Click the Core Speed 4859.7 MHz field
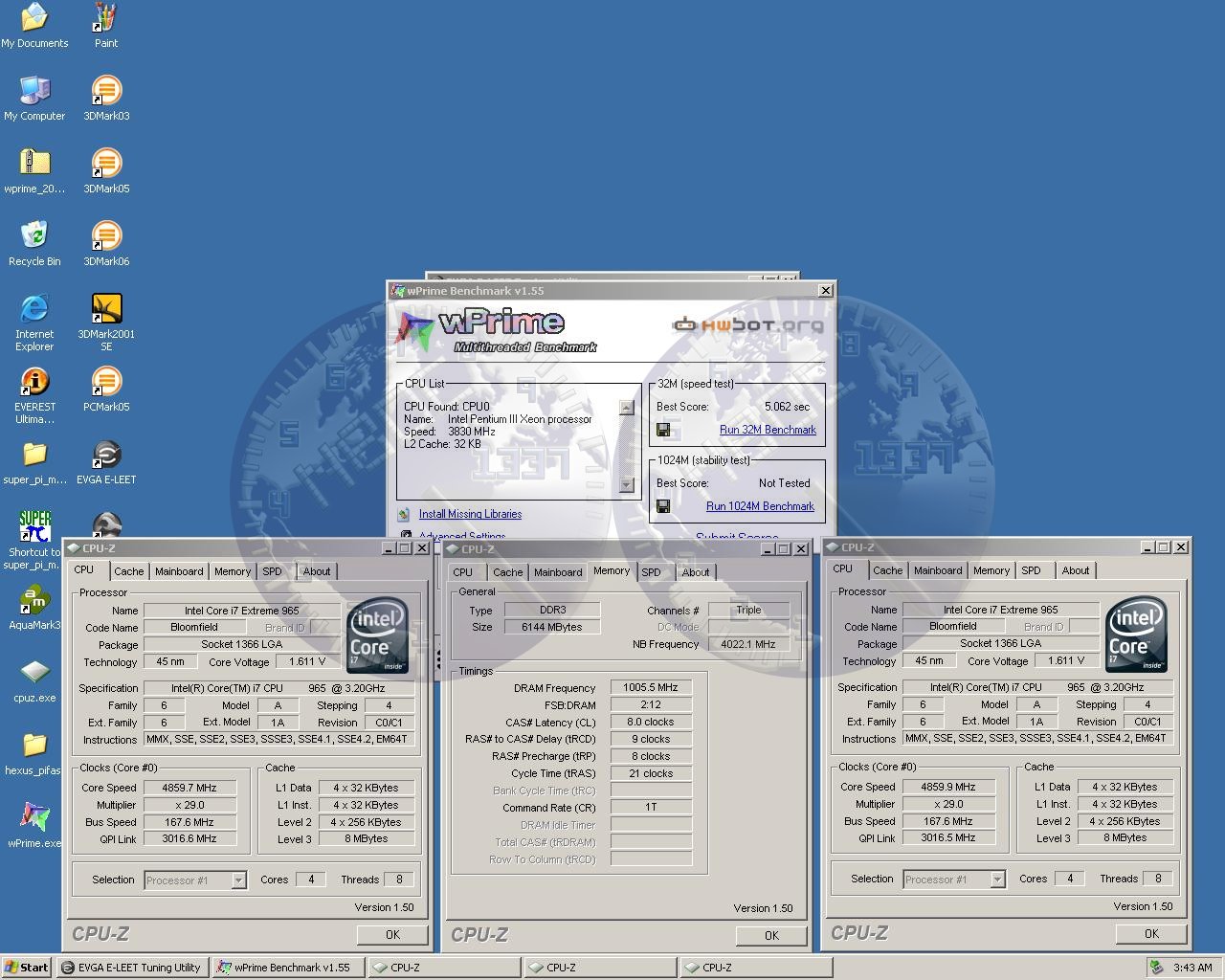The height and width of the screenshot is (980, 1225). click(189, 788)
